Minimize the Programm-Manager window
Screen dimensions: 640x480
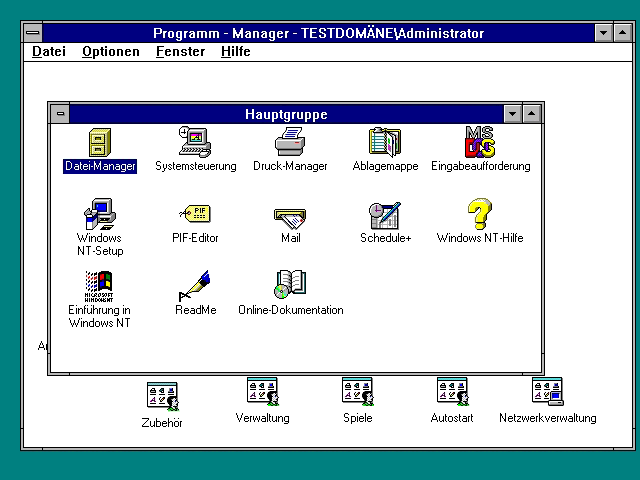tap(604, 33)
